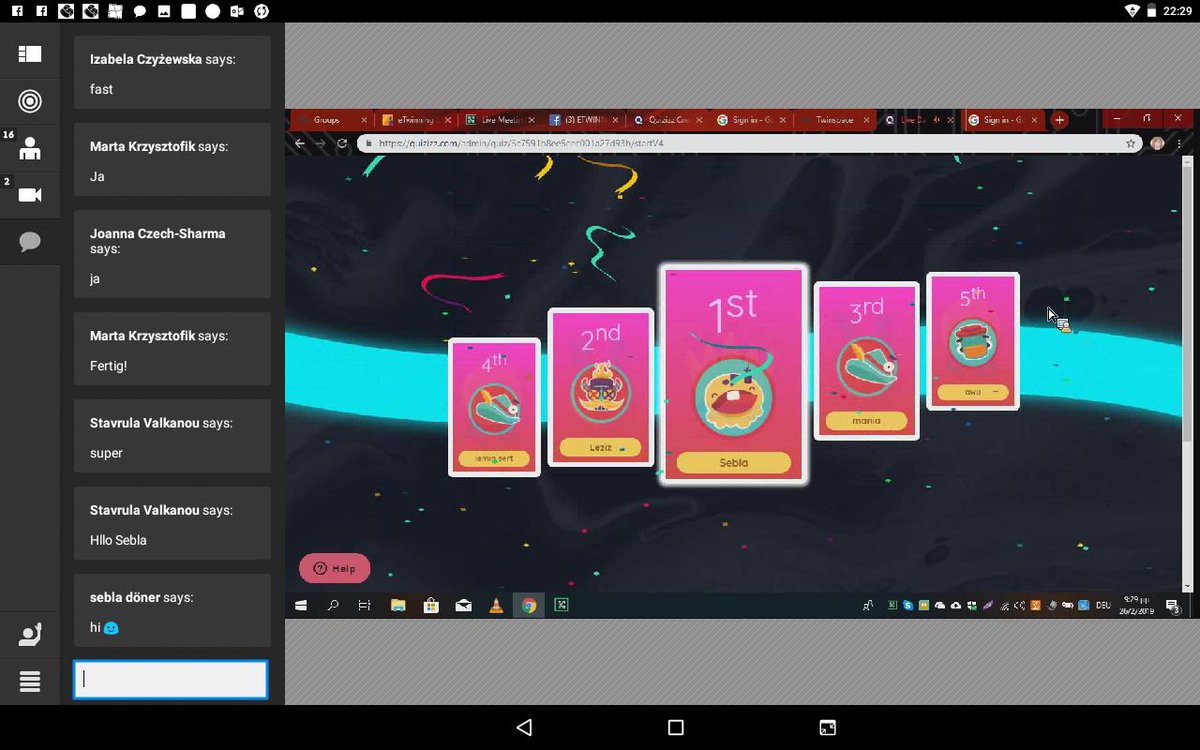Tap the Android recent apps button
The image size is (1200, 750).
pyautogui.click(x=828, y=727)
